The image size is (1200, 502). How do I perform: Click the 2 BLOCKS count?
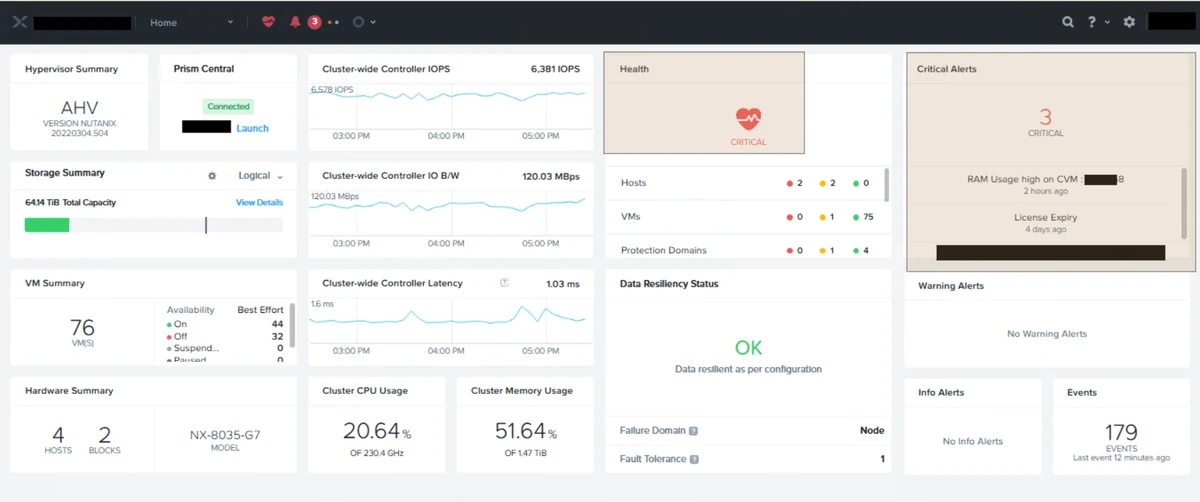(104, 439)
